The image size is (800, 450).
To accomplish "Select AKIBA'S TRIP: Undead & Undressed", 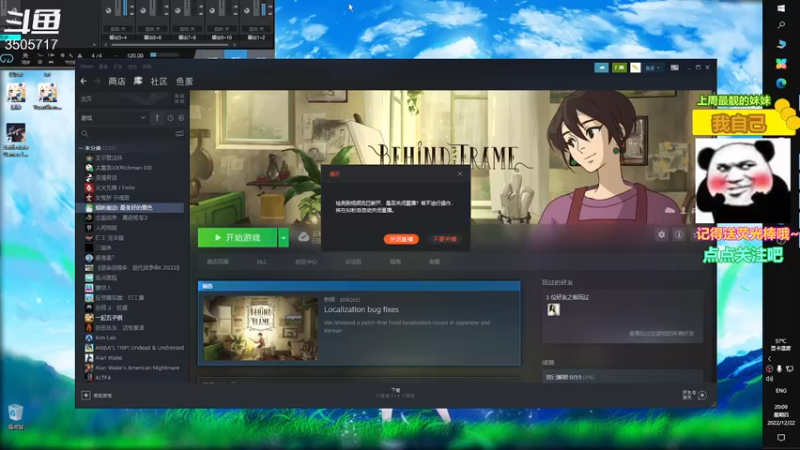I will point(139,348).
